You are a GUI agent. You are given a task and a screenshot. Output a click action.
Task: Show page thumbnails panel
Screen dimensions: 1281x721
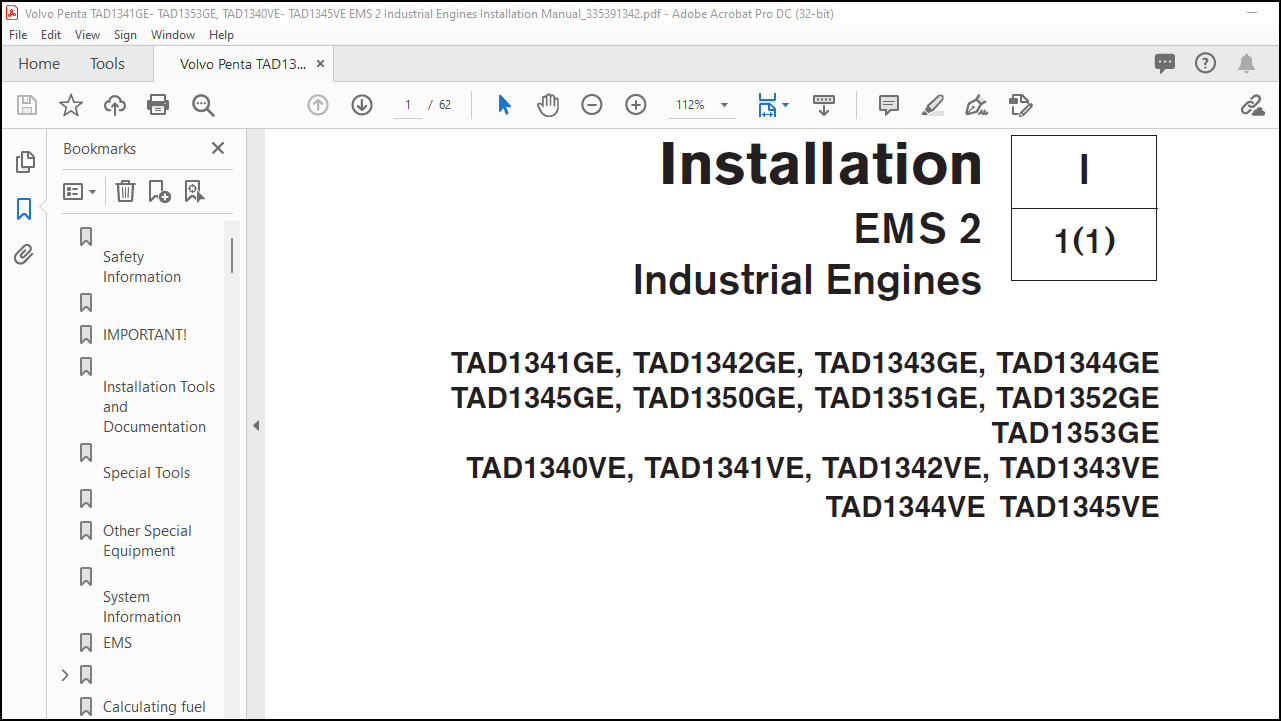[24, 162]
